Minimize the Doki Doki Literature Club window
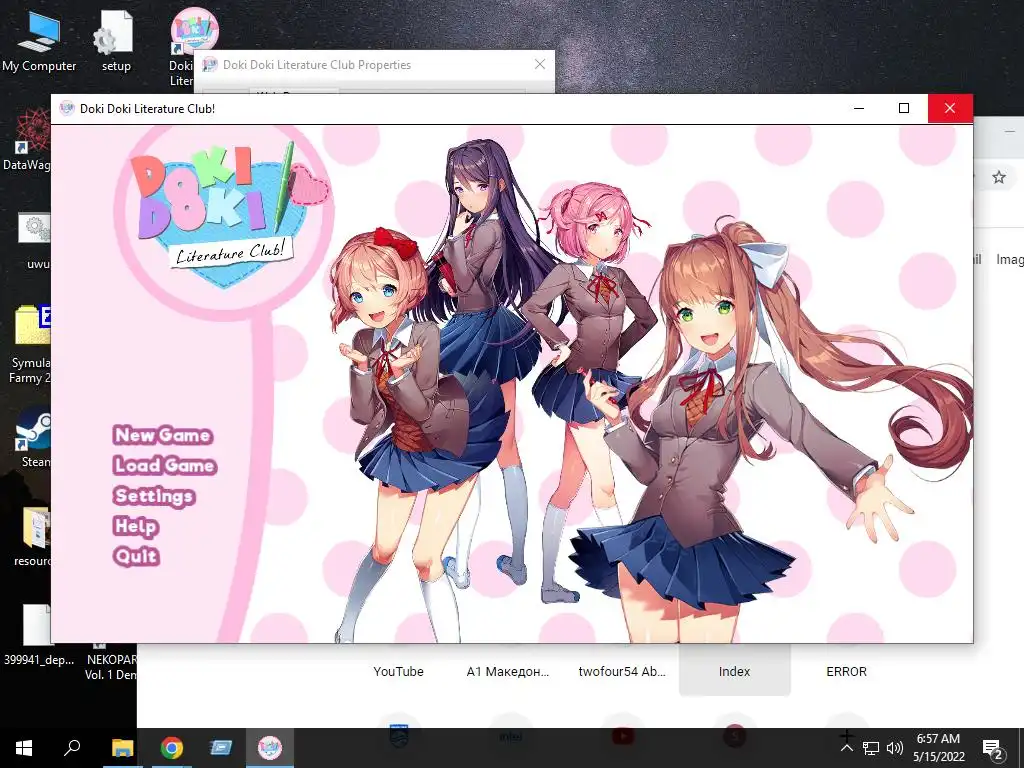This screenshot has width=1024, height=768. [859, 108]
